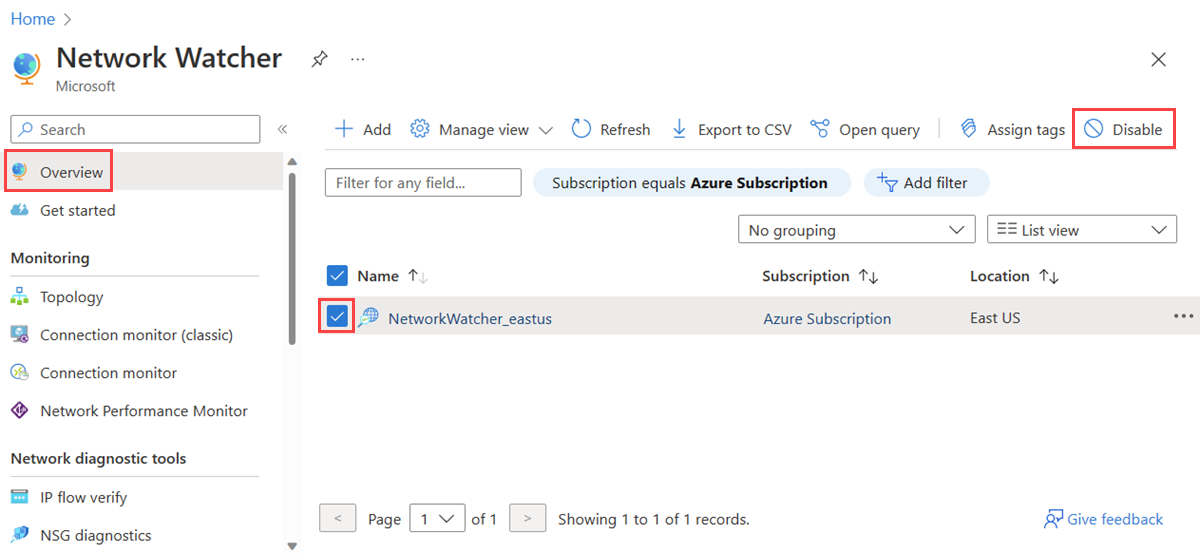Uncheck the NetworkWatcher_eastus row checkbox
Viewport: 1200px width, 553px height.
(338, 317)
